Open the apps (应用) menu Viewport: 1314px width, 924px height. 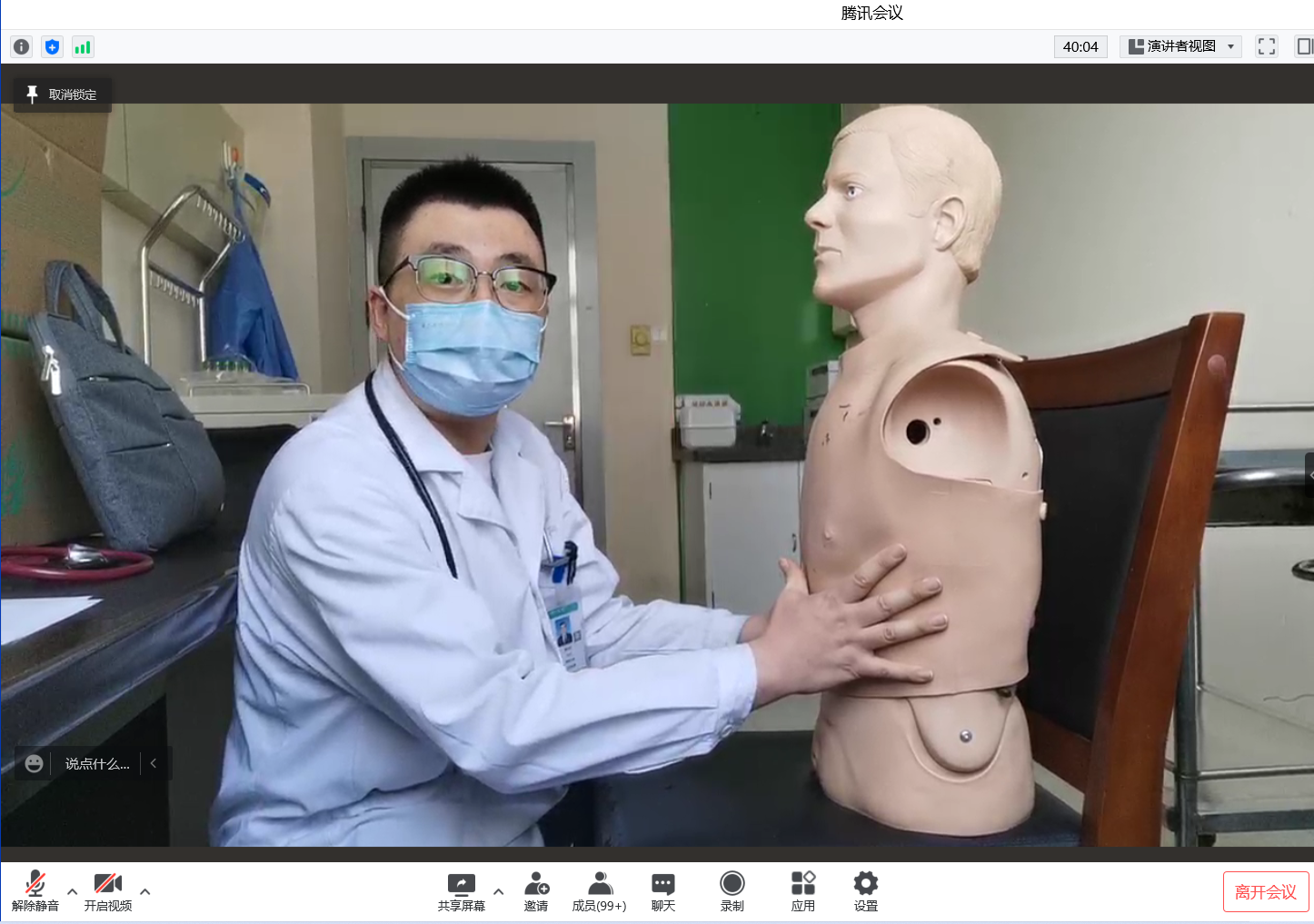[x=802, y=890]
